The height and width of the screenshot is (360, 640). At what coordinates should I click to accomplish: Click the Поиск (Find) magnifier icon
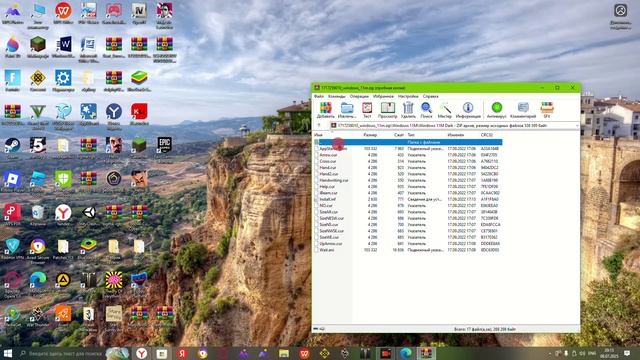click(x=426, y=110)
